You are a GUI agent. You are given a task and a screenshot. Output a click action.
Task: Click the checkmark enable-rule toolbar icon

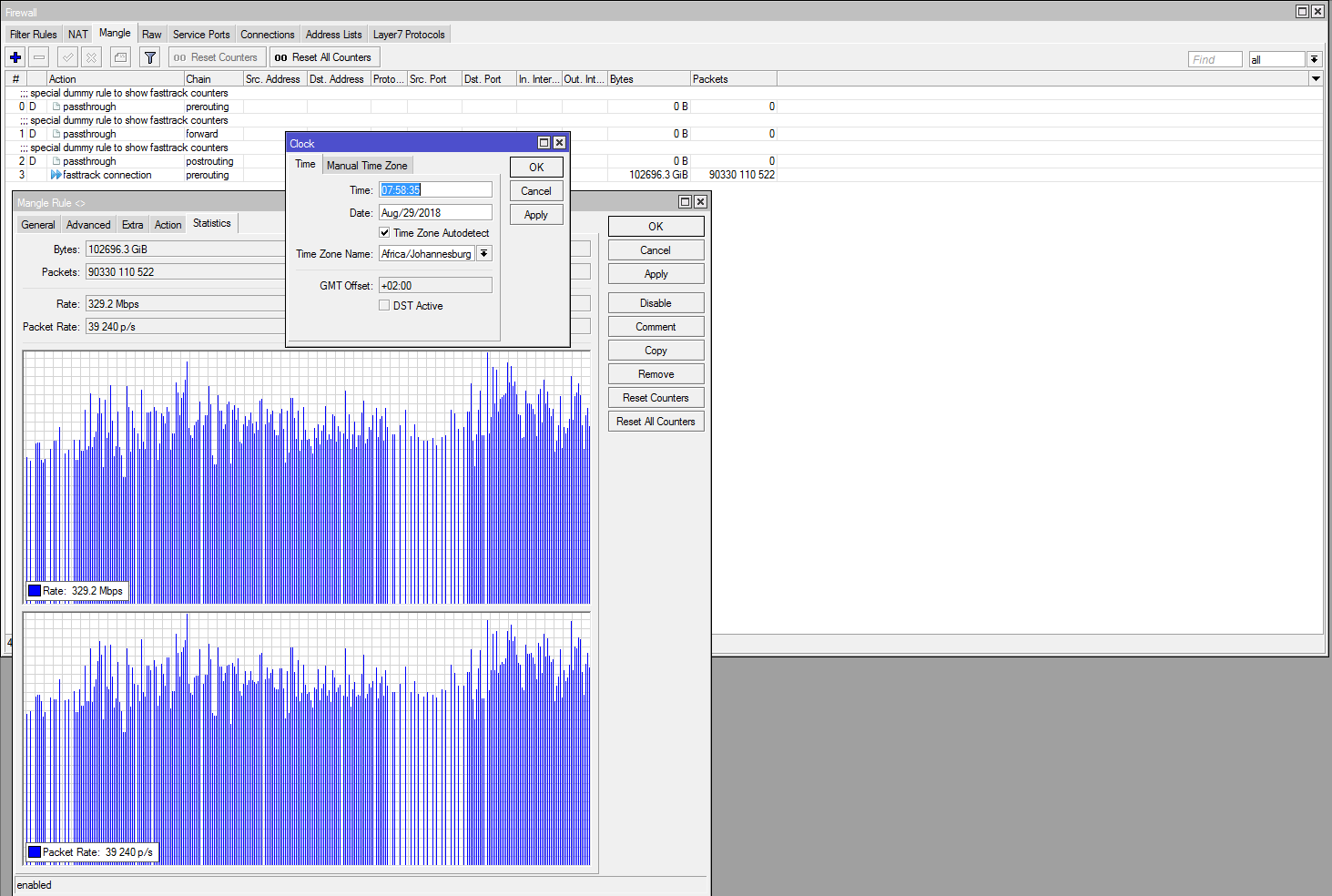click(68, 57)
